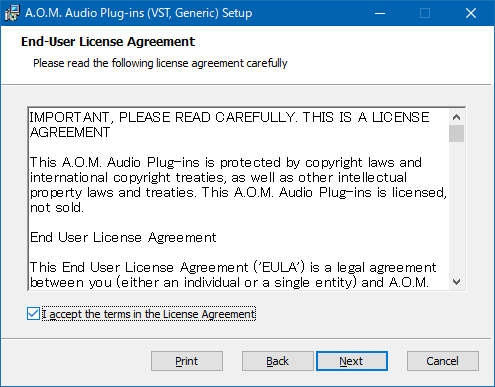This screenshot has height=387, width=495.
Task: Click the license scrollbar up arrow
Action: point(456,117)
